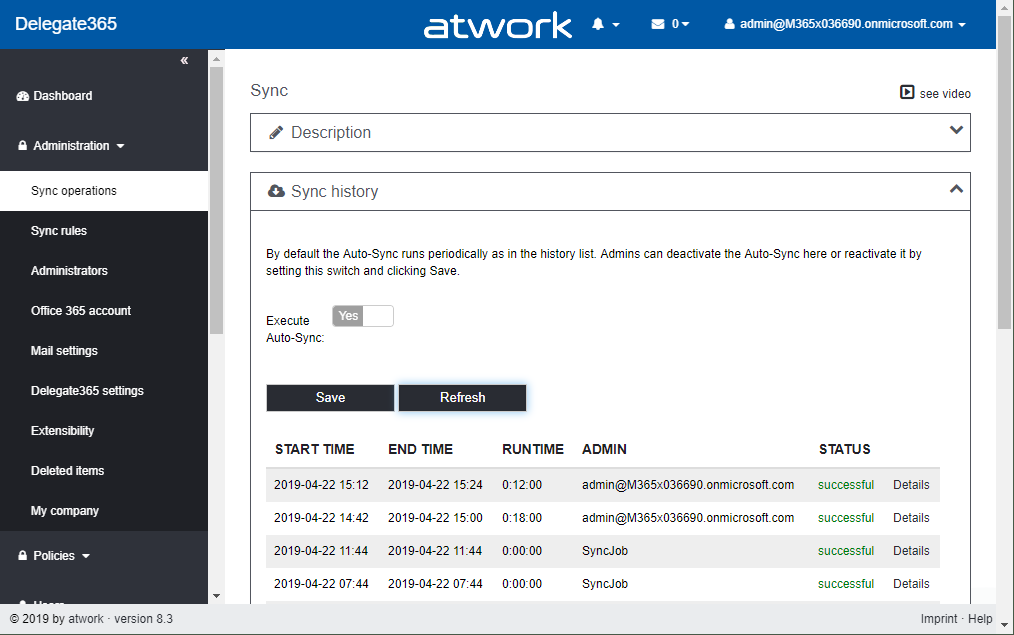Open the Imprint link

939,619
